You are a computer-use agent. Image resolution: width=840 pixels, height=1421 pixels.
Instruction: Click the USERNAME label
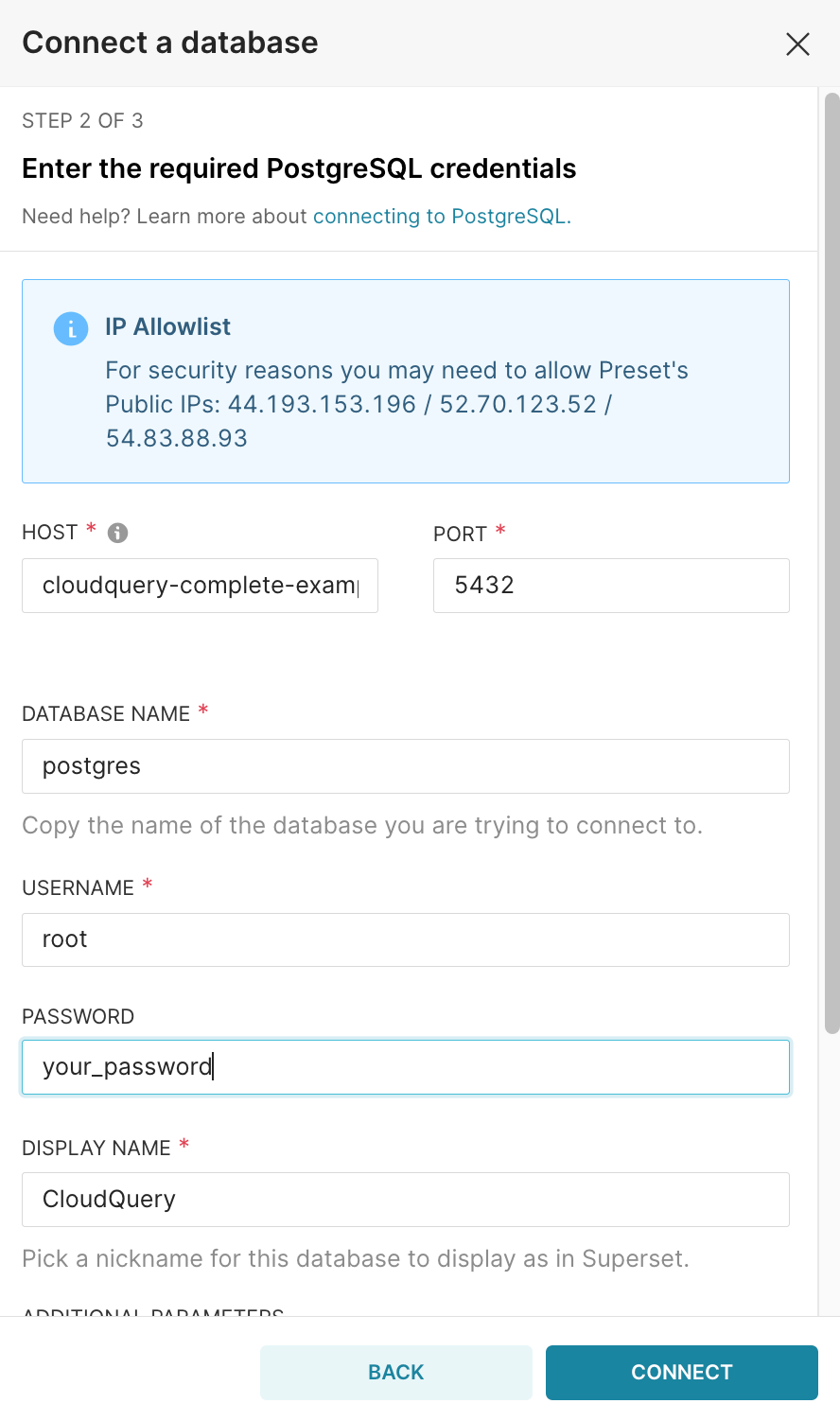point(78,888)
